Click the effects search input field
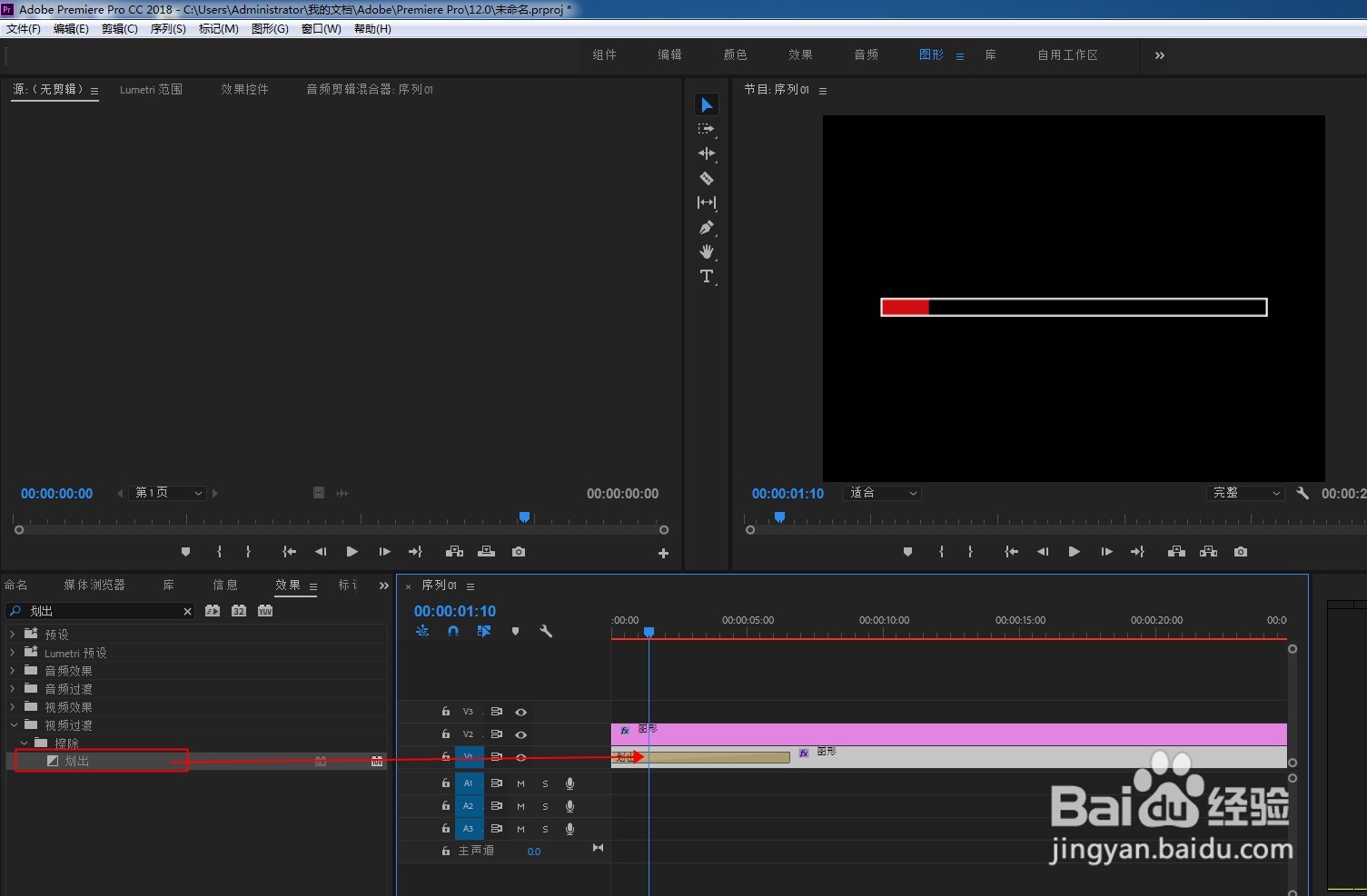The height and width of the screenshot is (896, 1367). [100, 611]
